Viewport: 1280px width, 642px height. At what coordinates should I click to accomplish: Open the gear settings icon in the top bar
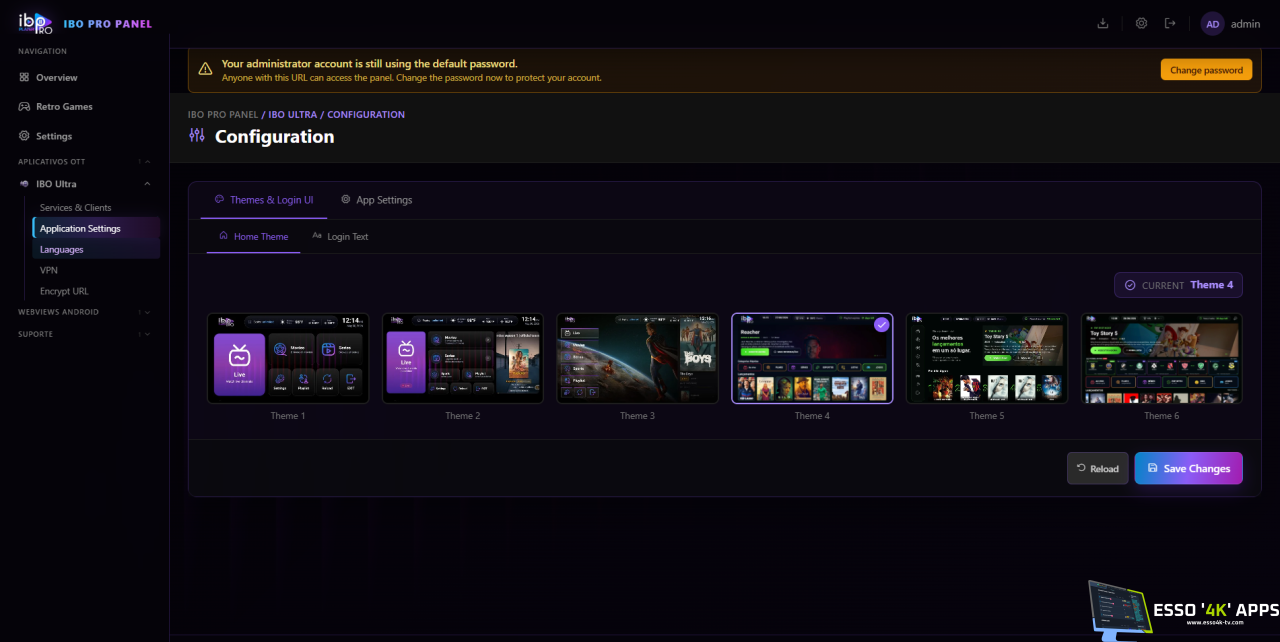pyautogui.click(x=1141, y=23)
